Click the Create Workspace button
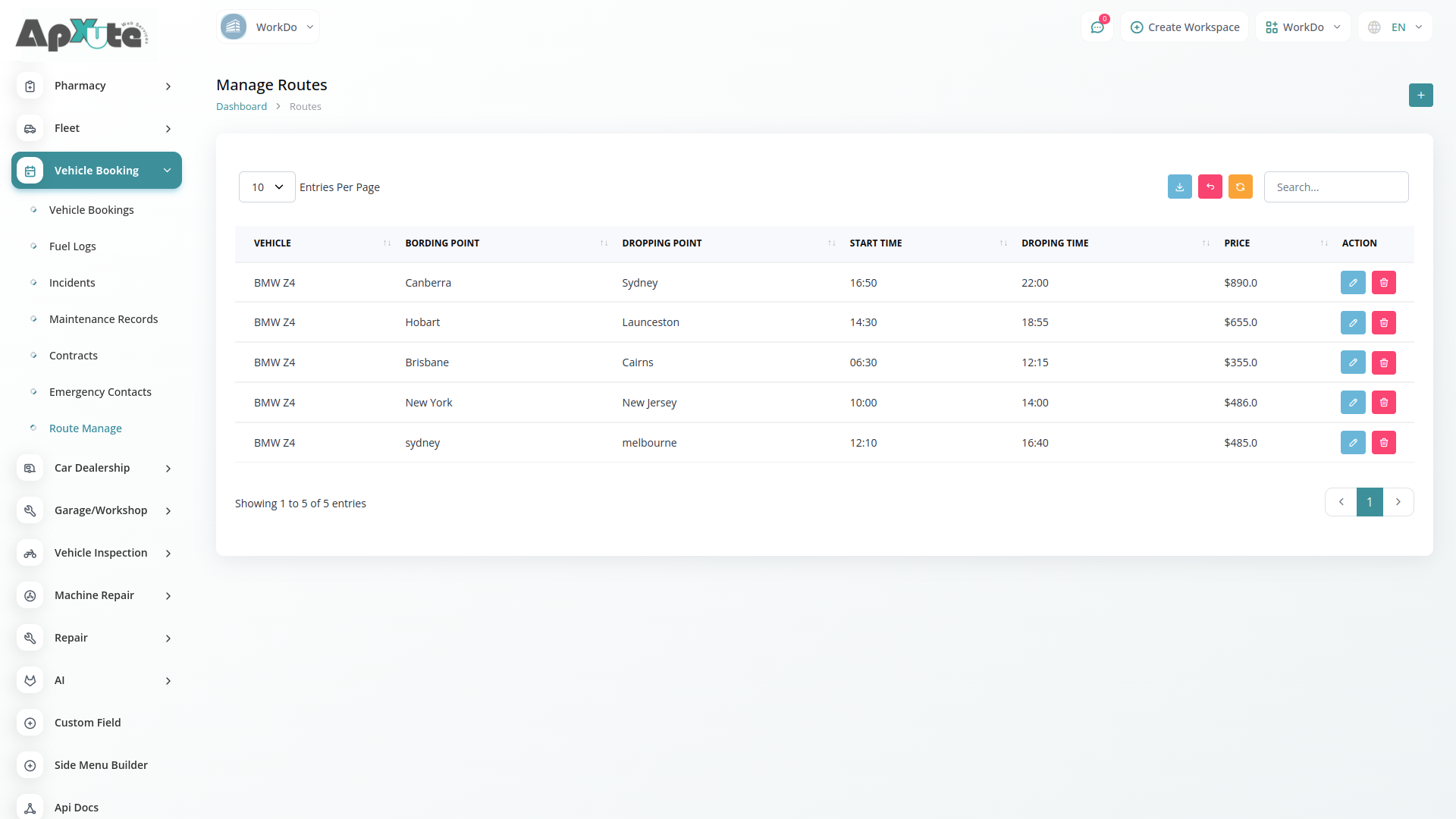Screen dimensions: 1456x819 tap(1185, 27)
